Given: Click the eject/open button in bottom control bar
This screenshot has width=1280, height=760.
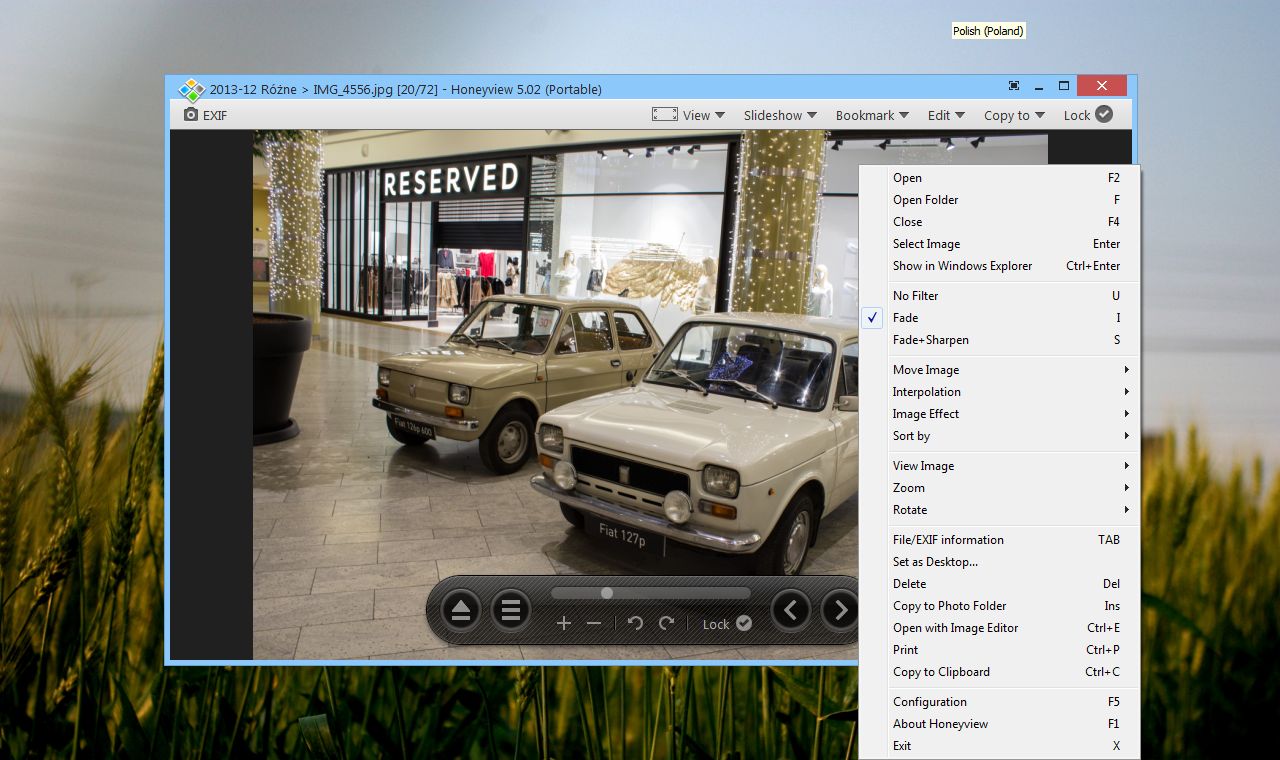Looking at the screenshot, I should point(461,610).
